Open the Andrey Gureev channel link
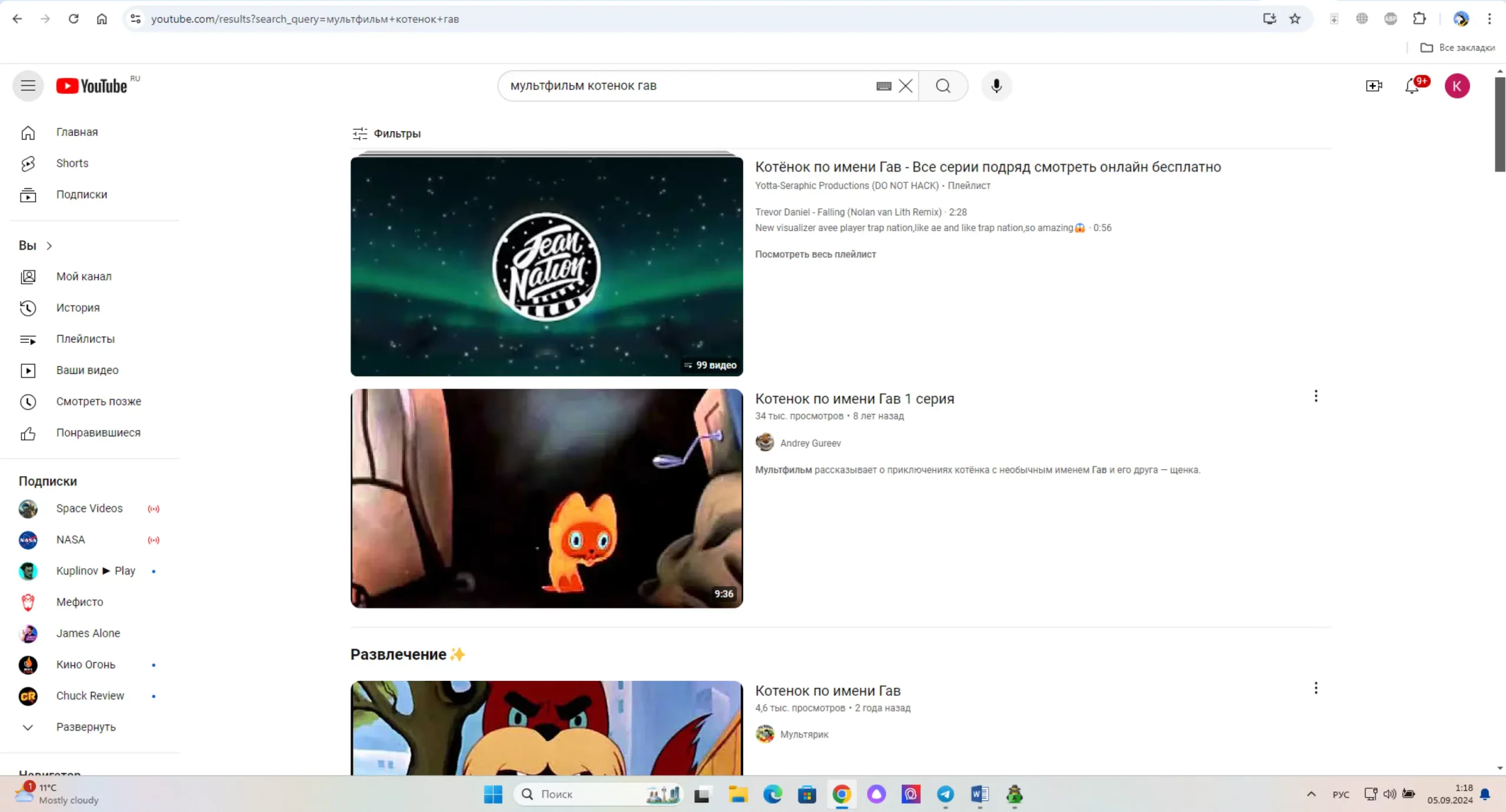This screenshot has height=812, width=1506. tap(809, 443)
